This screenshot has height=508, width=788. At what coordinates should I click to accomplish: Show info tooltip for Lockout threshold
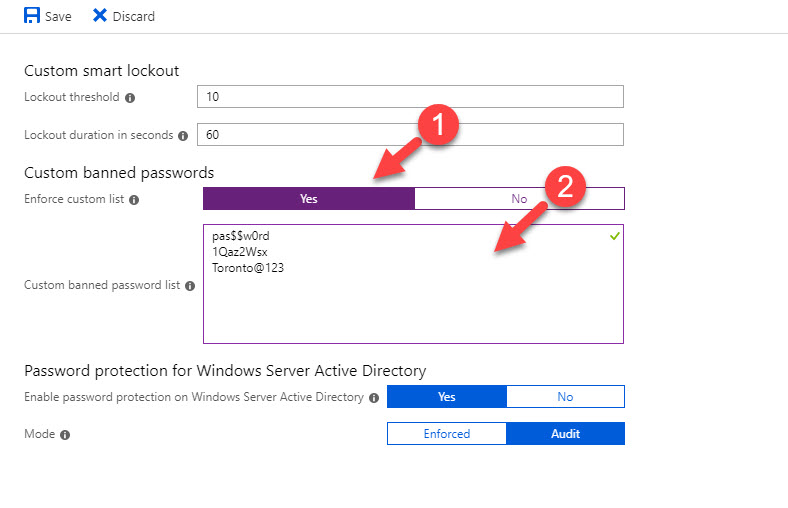coord(130,98)
